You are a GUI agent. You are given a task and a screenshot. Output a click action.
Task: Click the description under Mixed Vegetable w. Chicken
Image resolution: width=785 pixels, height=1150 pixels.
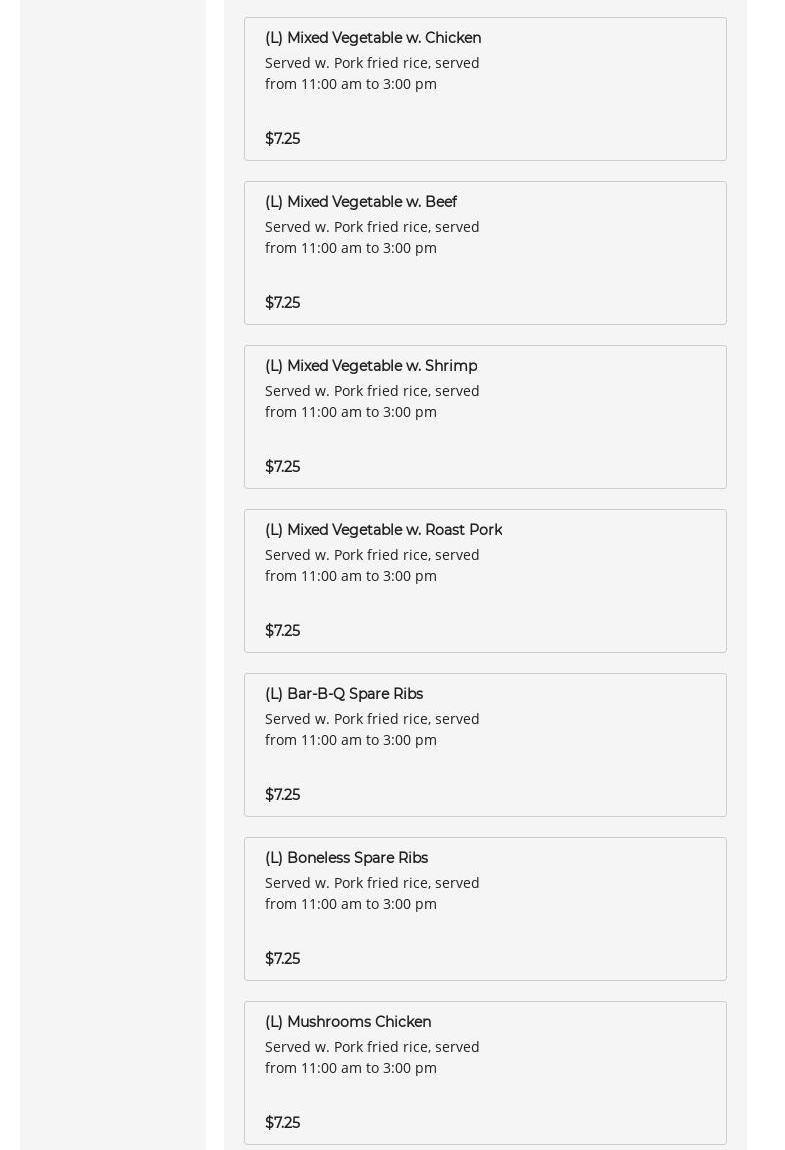tap(372, 73)
